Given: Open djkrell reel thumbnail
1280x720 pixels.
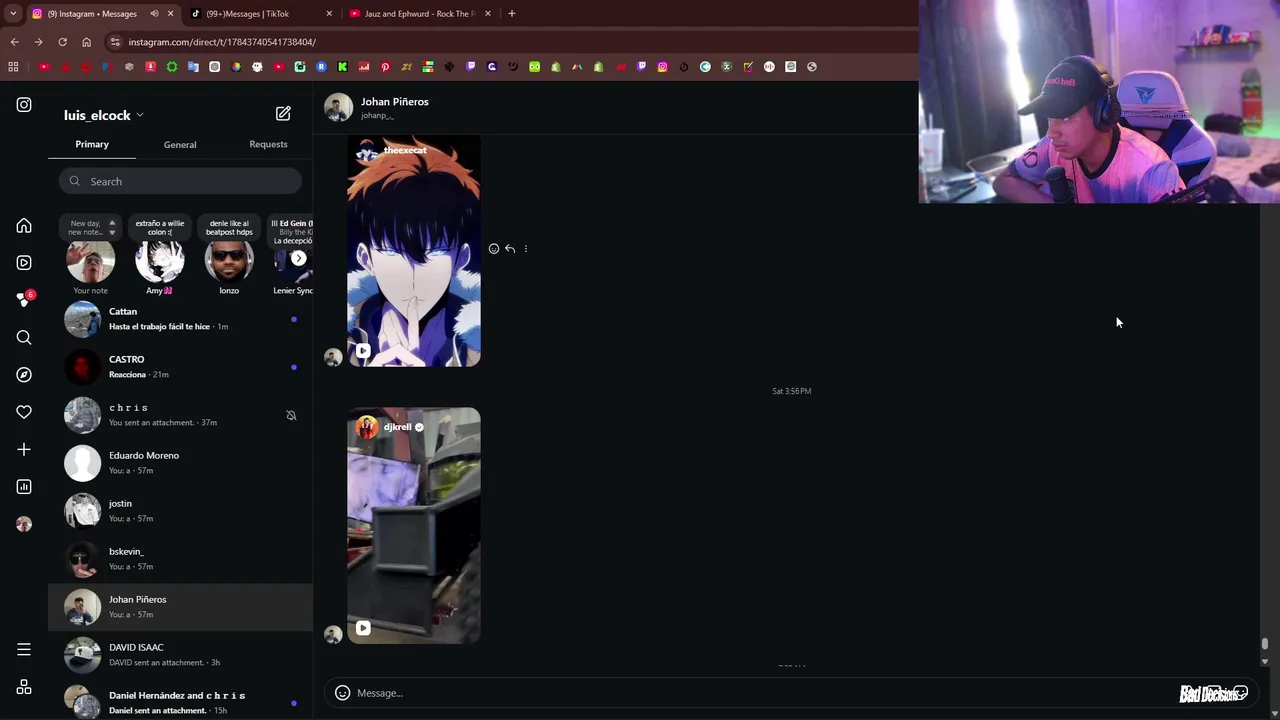Looking at the screenshot, I should (414, 525).
